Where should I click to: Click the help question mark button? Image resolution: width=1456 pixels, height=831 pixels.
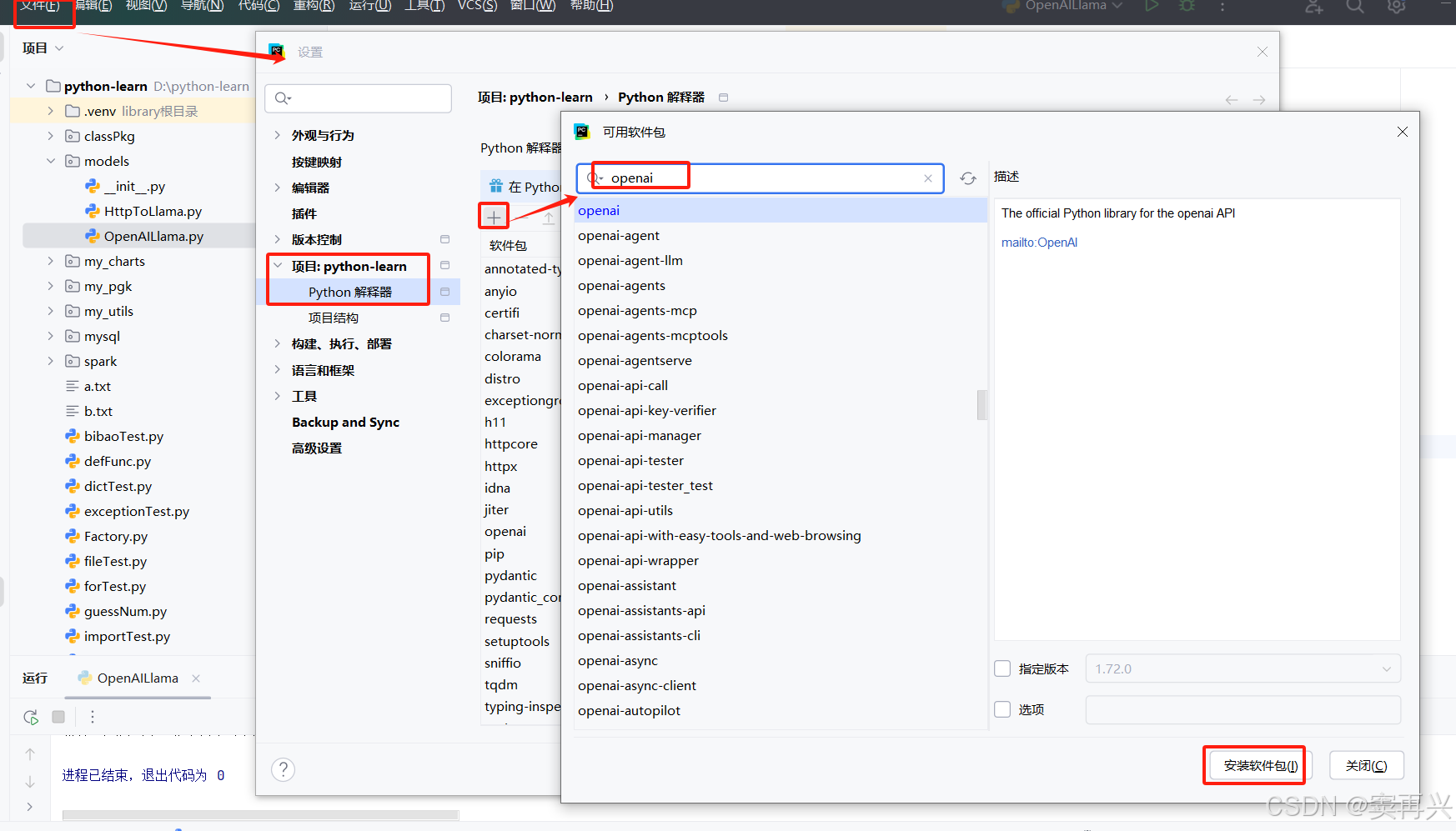[284, 769]
